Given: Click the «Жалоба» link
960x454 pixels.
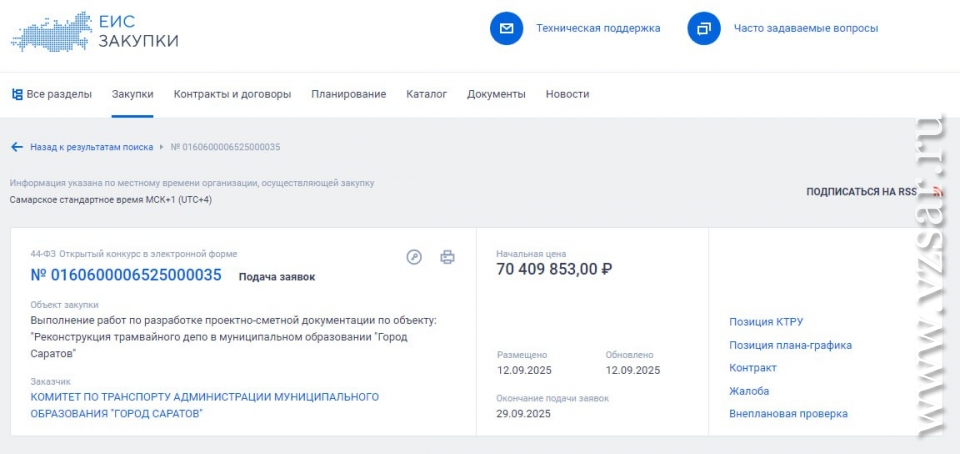Looking at the screenshot, I should point(749,391).
